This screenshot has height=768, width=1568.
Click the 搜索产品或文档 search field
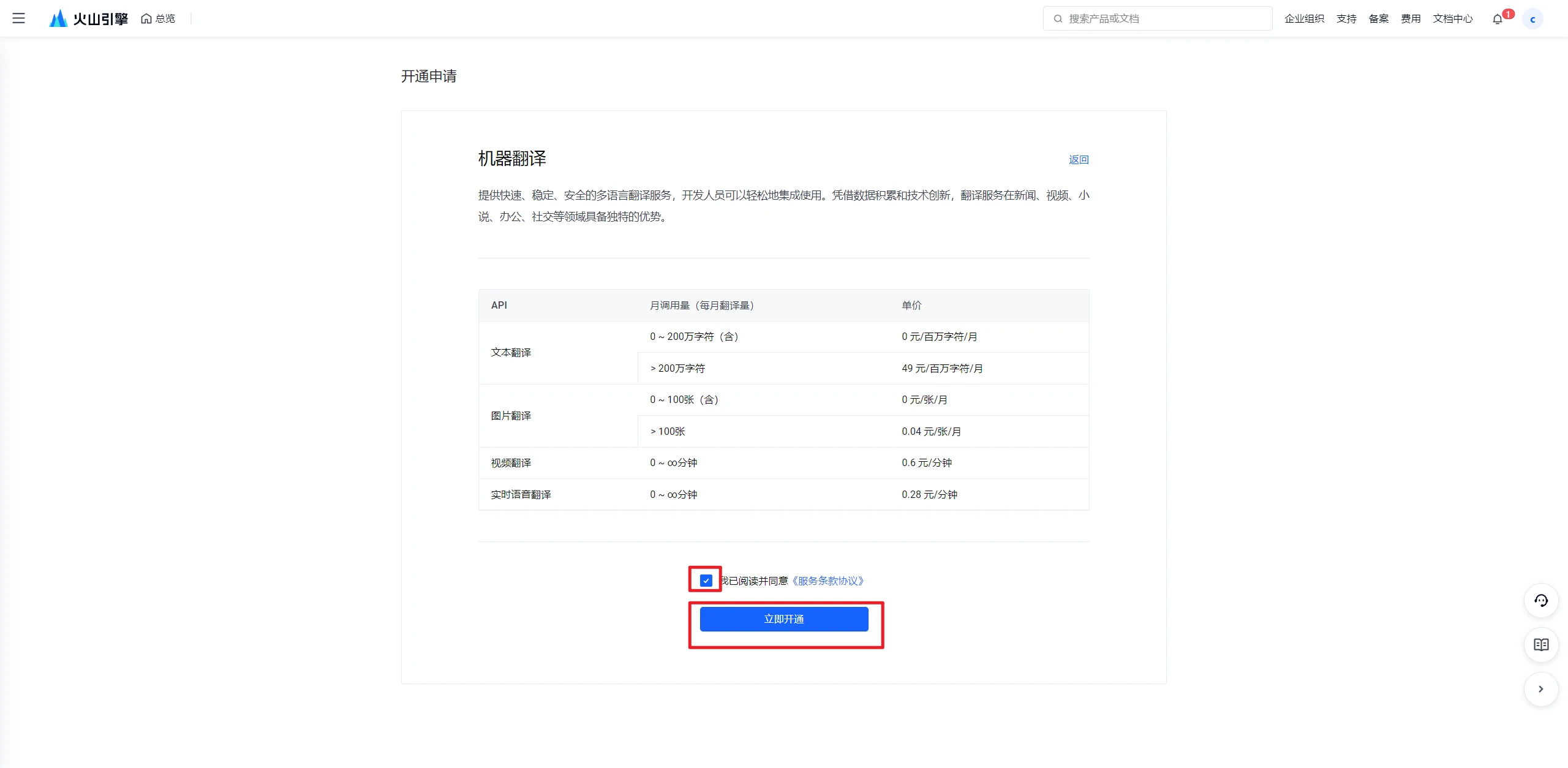(1158, 18)
